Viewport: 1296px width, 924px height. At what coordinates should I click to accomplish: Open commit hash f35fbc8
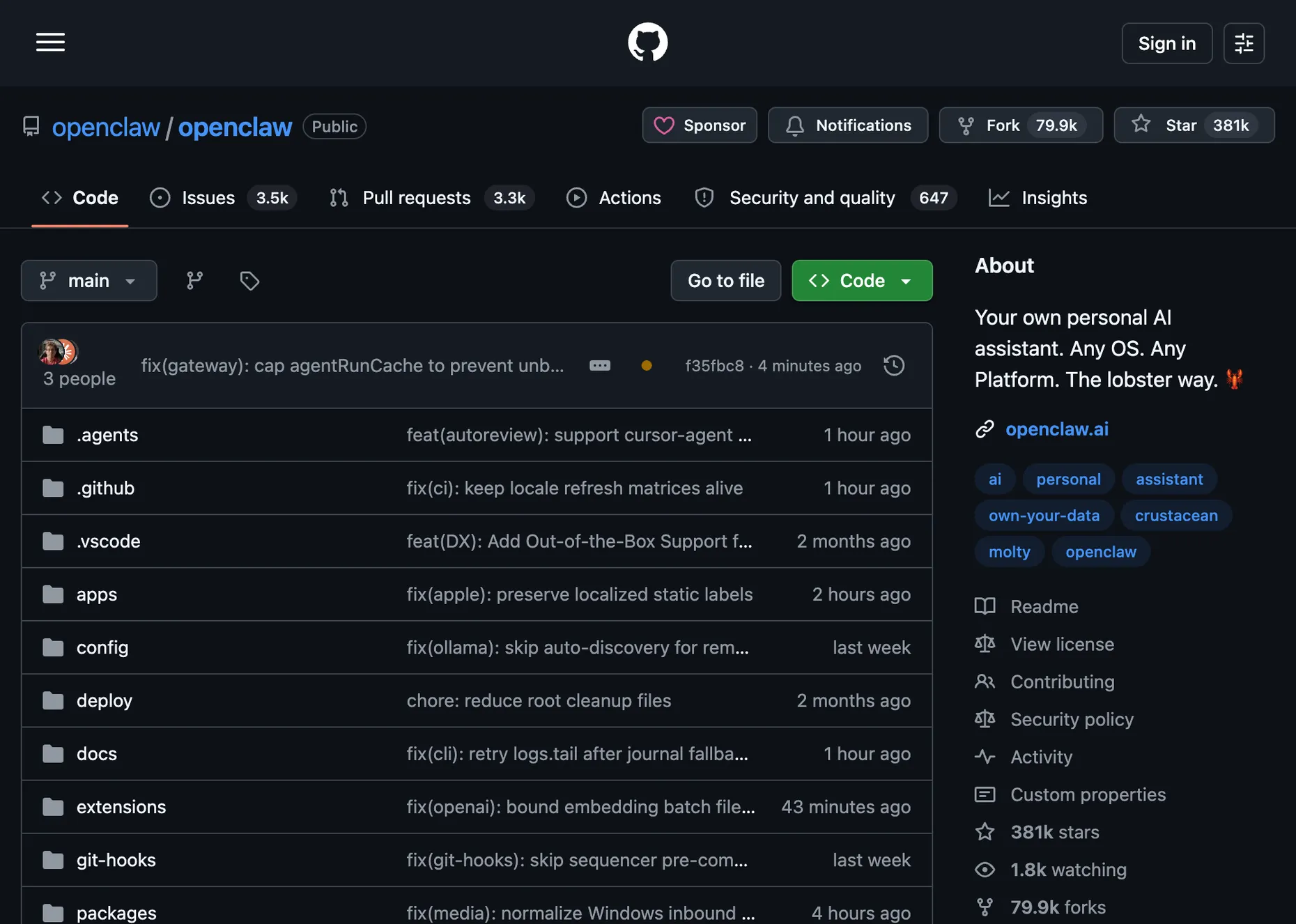coord(714,366)
